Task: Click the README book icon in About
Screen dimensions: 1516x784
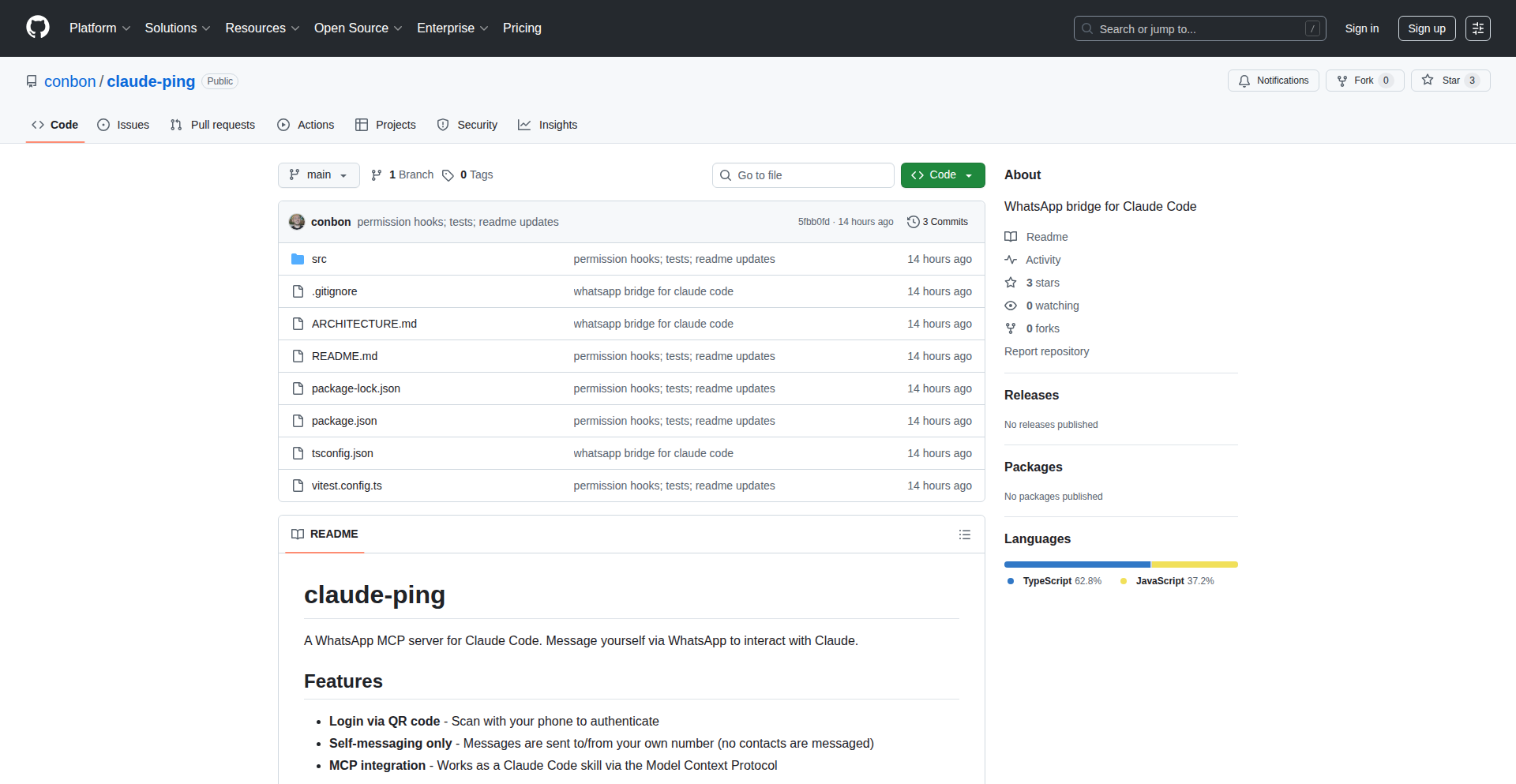Action: point(1011,237)
